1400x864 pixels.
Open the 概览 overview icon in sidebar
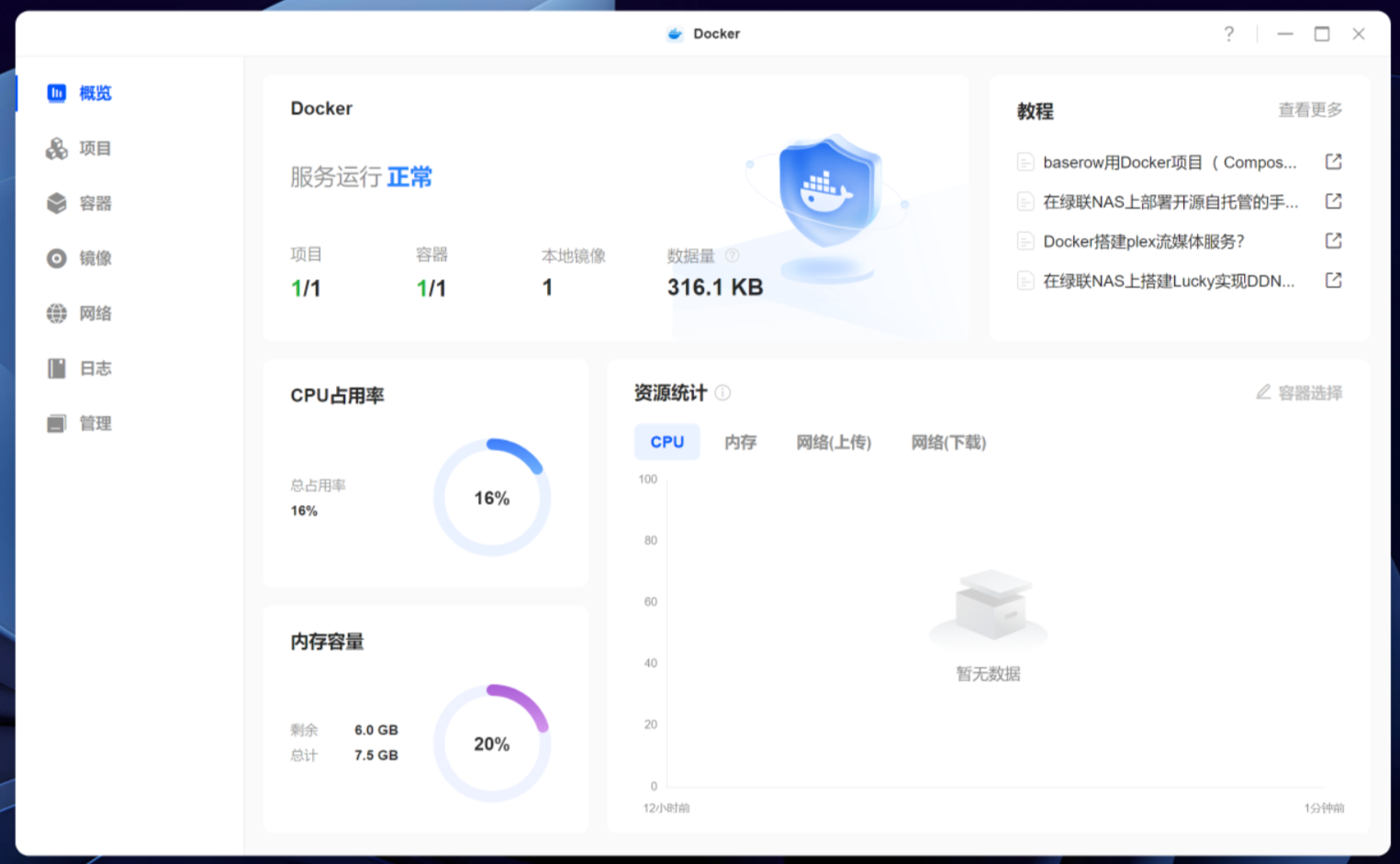point(57,93)
